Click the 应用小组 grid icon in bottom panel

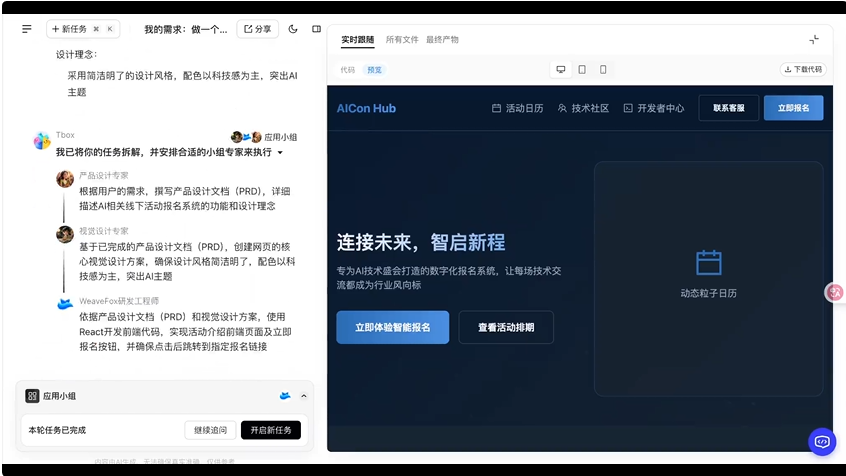[32, 396]
